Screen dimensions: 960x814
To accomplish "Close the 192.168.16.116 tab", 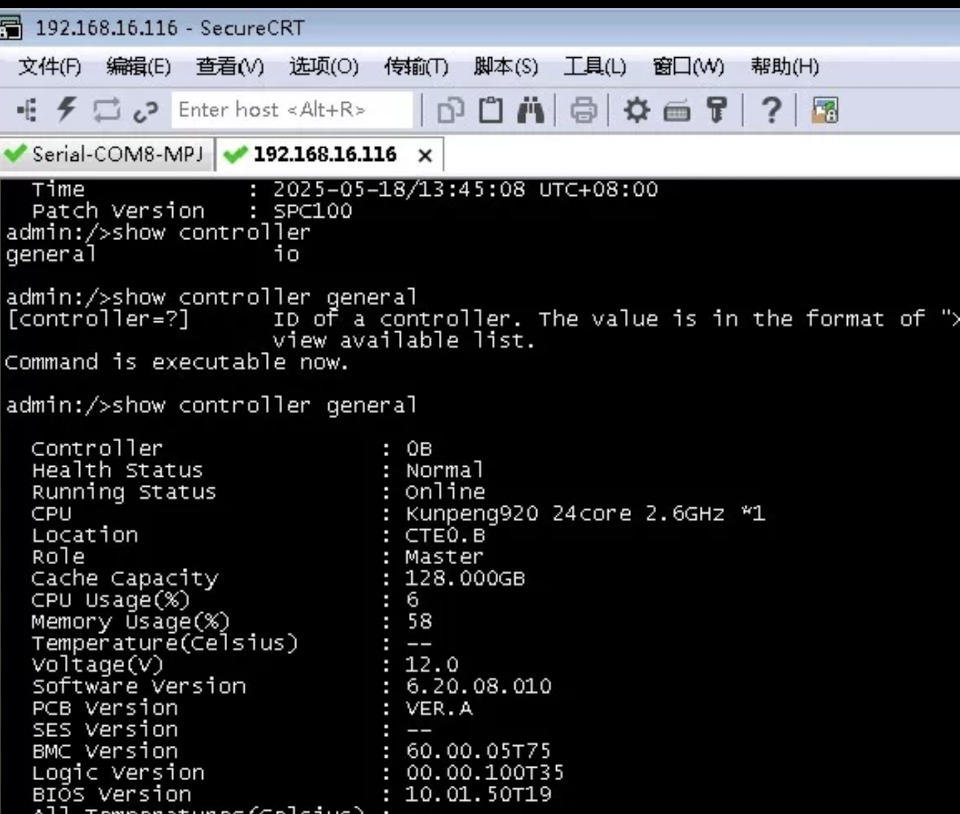I will (x=425, y=156).
